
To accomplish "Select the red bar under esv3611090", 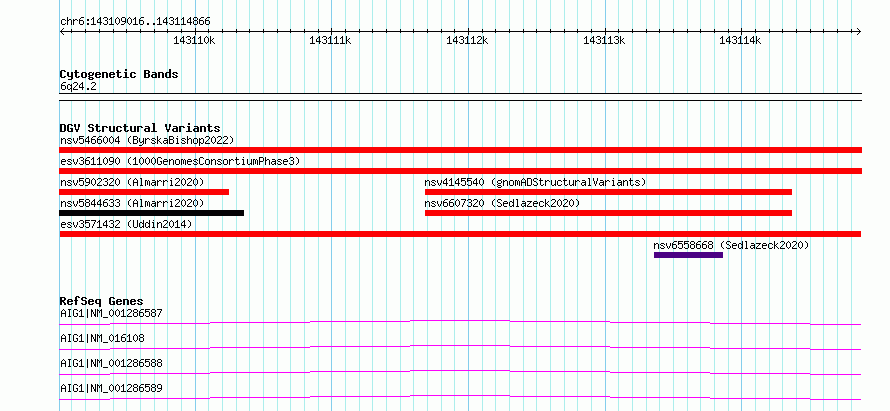I will (461, 171).
